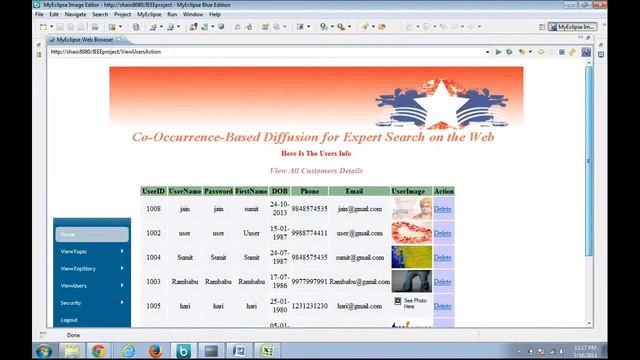Click the dark globe icon in toolbar
640x360 pixels.
(221, 27)
